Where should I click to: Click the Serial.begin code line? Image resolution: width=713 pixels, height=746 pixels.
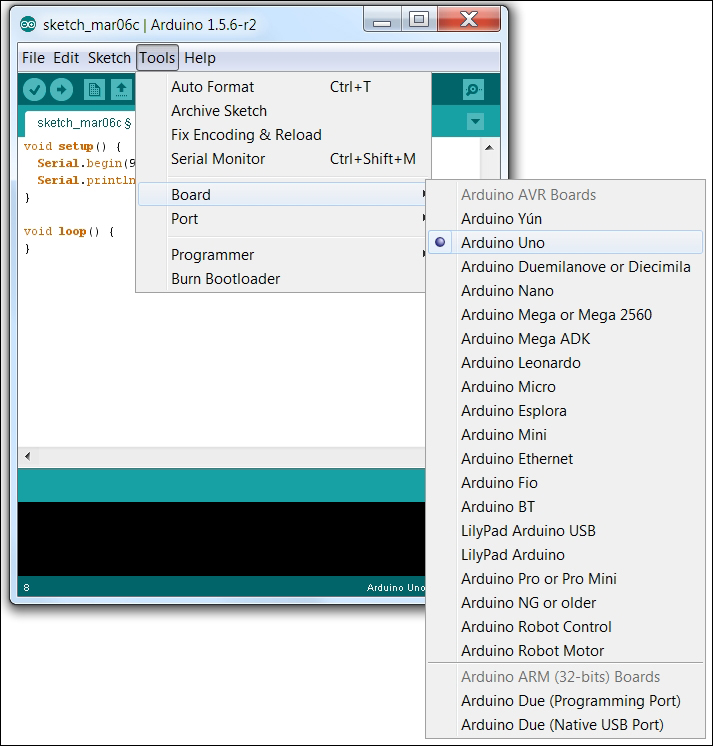[86, 163]
